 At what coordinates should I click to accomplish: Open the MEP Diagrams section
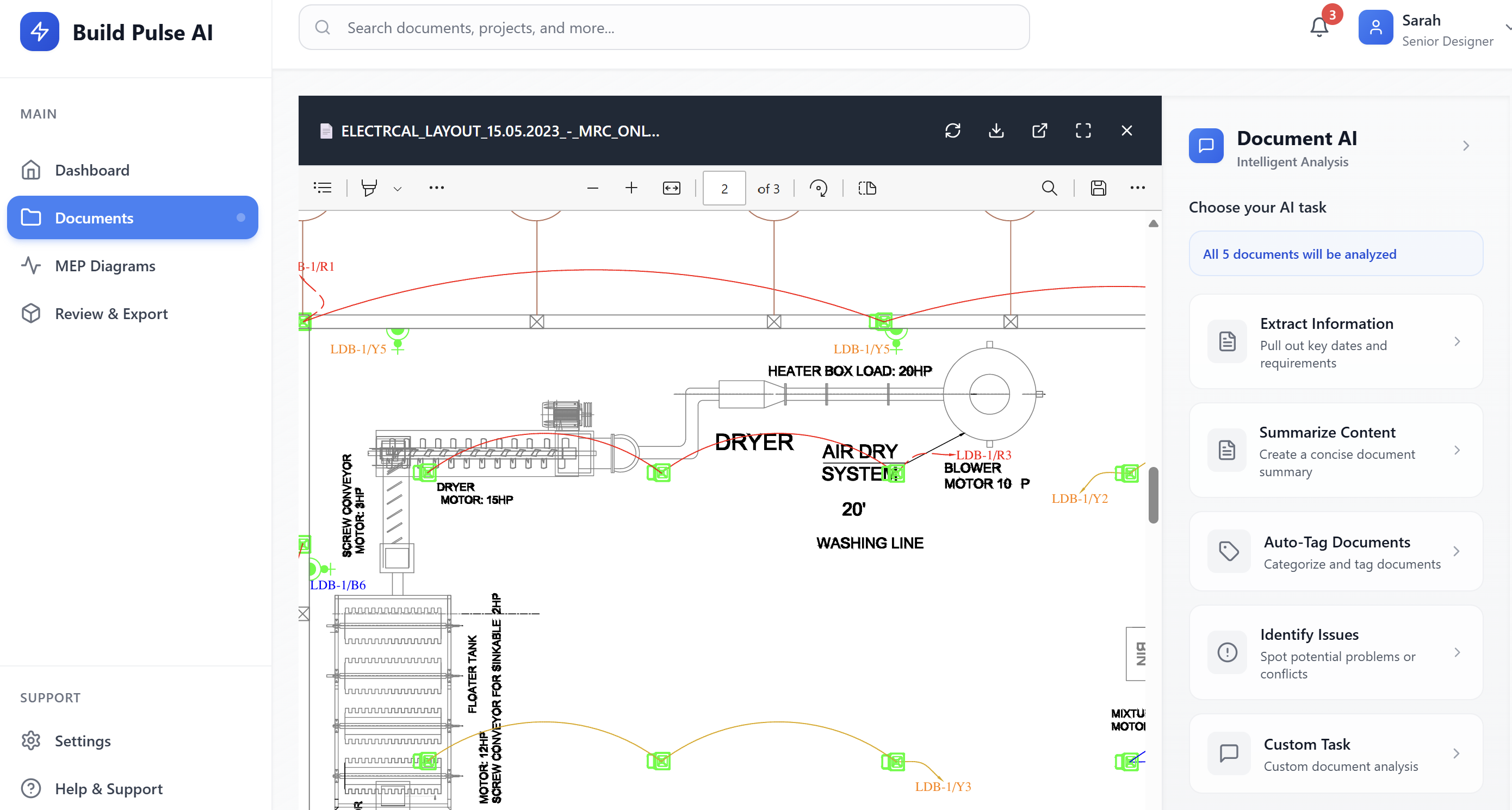pos(104,266)
